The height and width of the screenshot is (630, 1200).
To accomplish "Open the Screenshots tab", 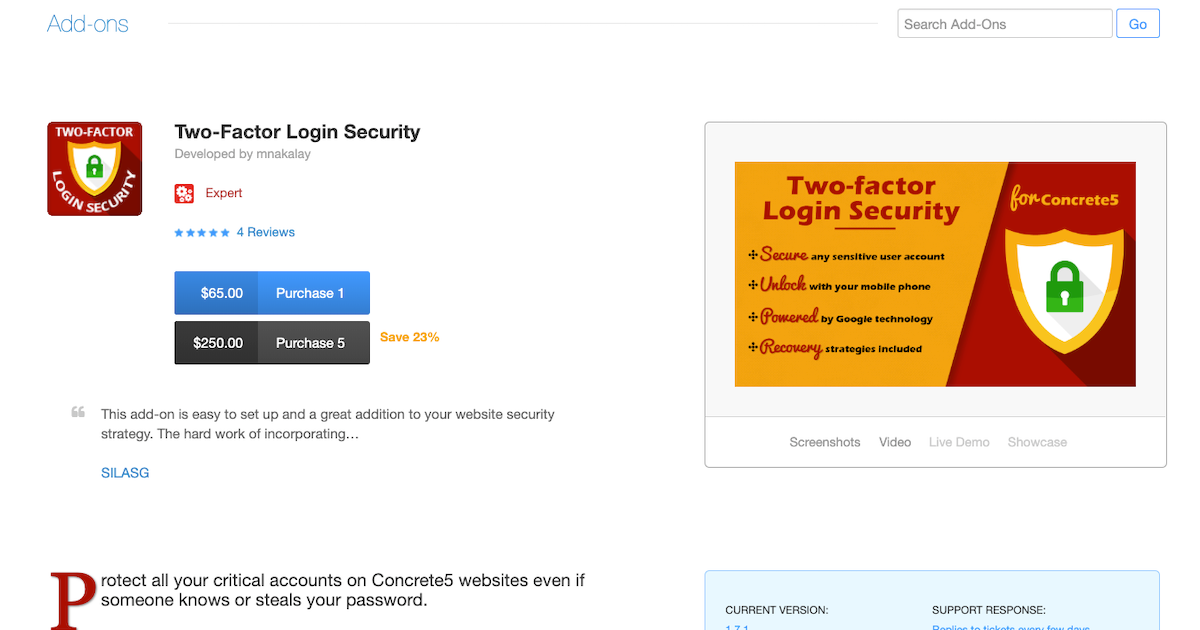I will pos(824,442).
